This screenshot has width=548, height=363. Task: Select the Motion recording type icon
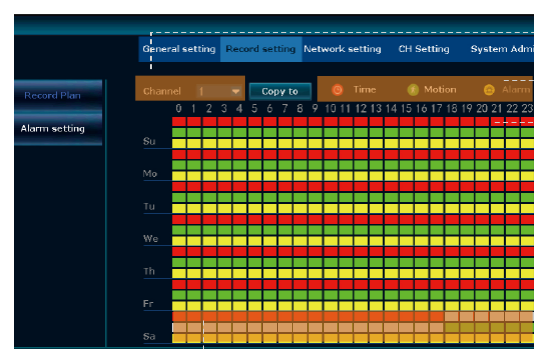click(413, 90)
